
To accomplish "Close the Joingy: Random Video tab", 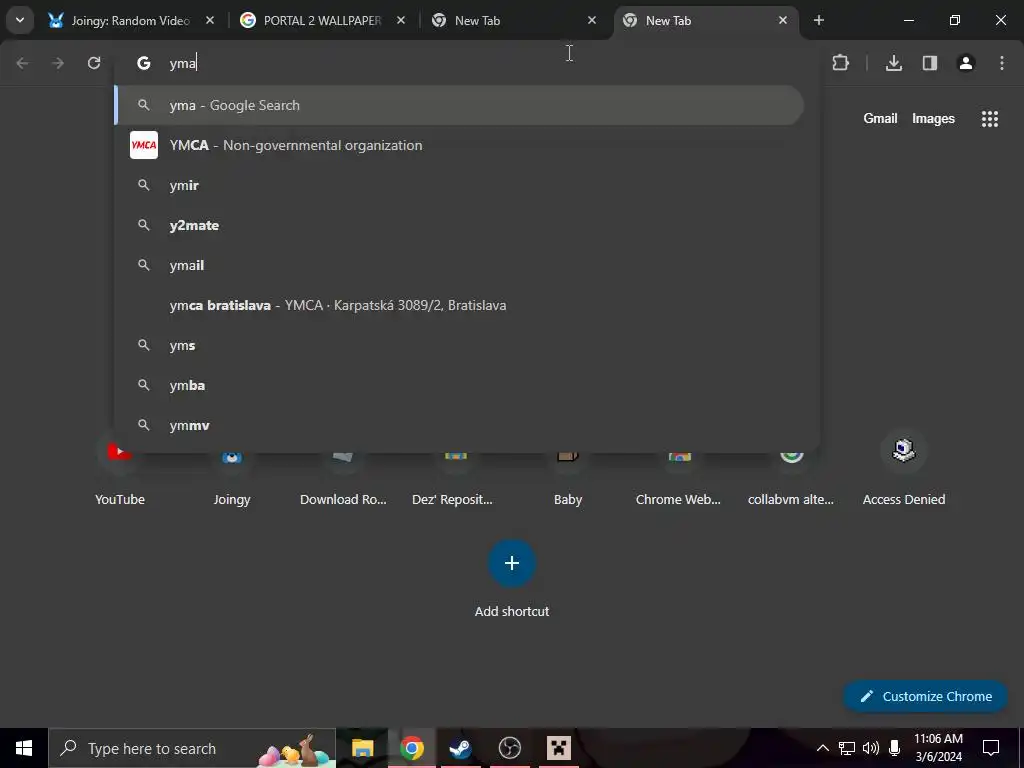I will tap(210, 21).
